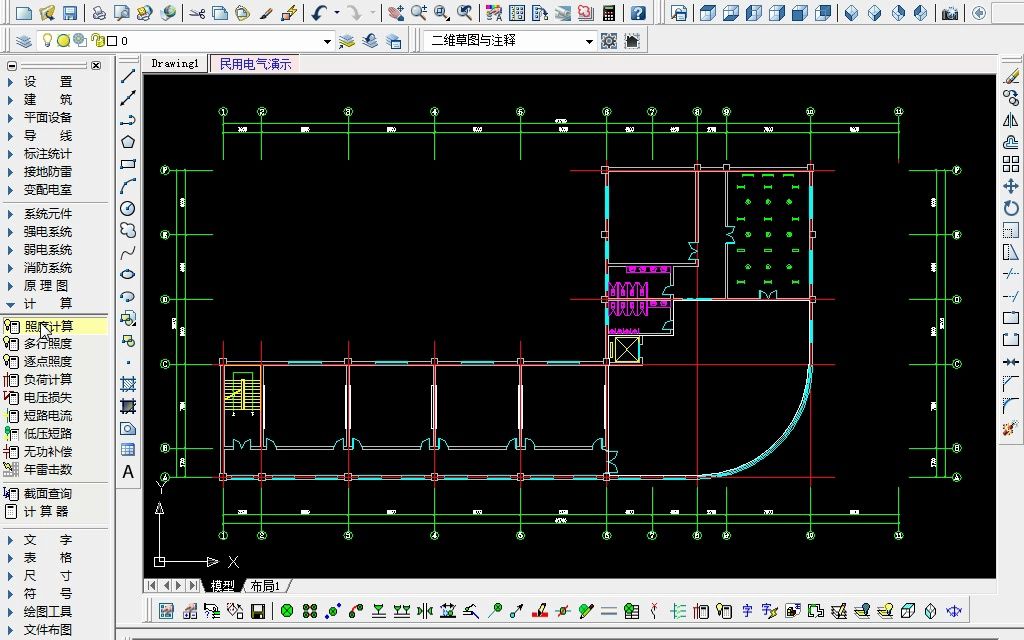The image size is (1024, 640).
Task: Click 照度计算 in the sidebar
Action: 49,326
